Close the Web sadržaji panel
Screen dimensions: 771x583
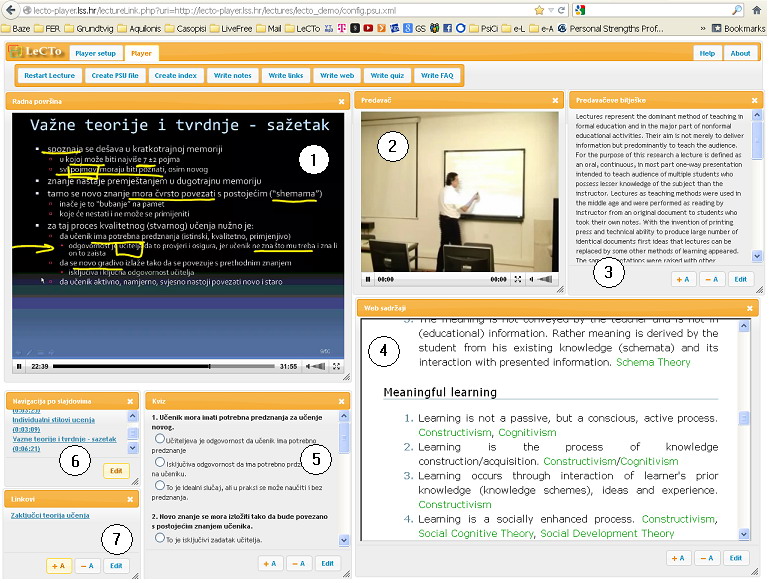pos(750,308)
